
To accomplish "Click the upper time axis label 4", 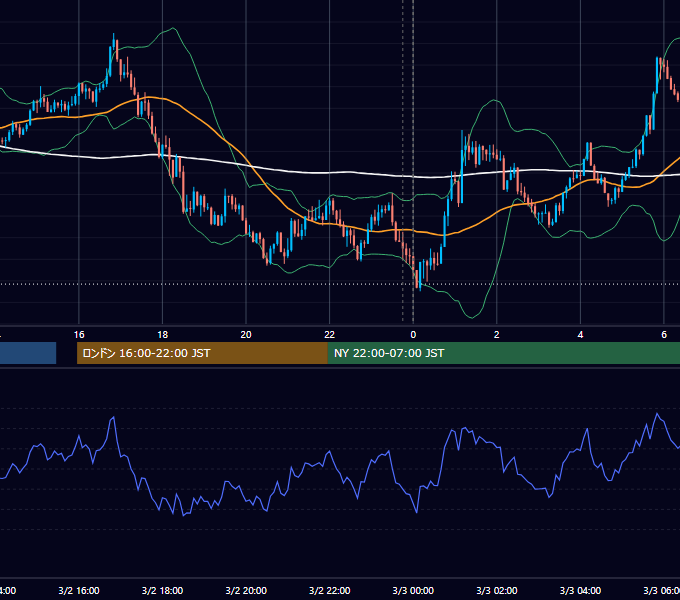I will (580, 335).
